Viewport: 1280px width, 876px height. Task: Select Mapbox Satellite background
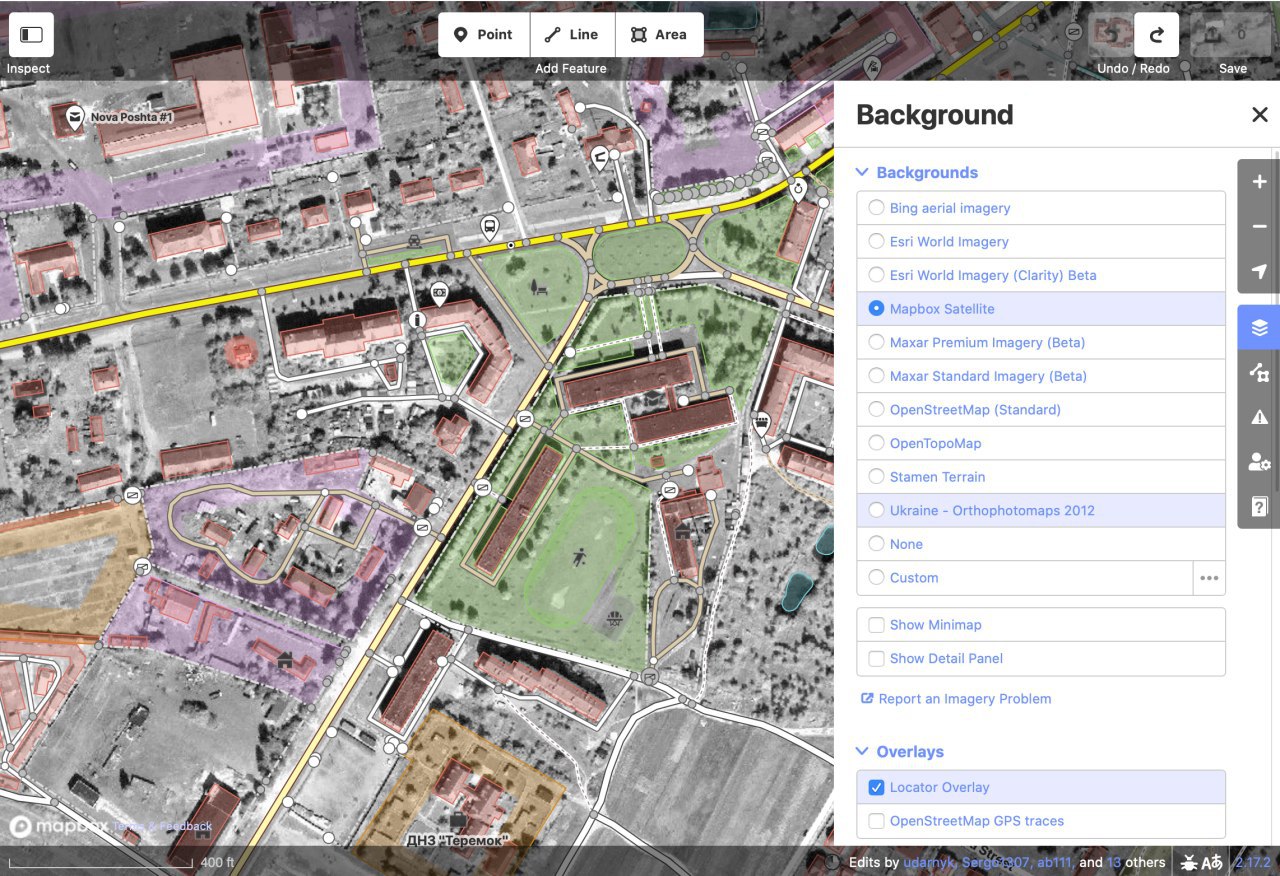click(1041, 309)
